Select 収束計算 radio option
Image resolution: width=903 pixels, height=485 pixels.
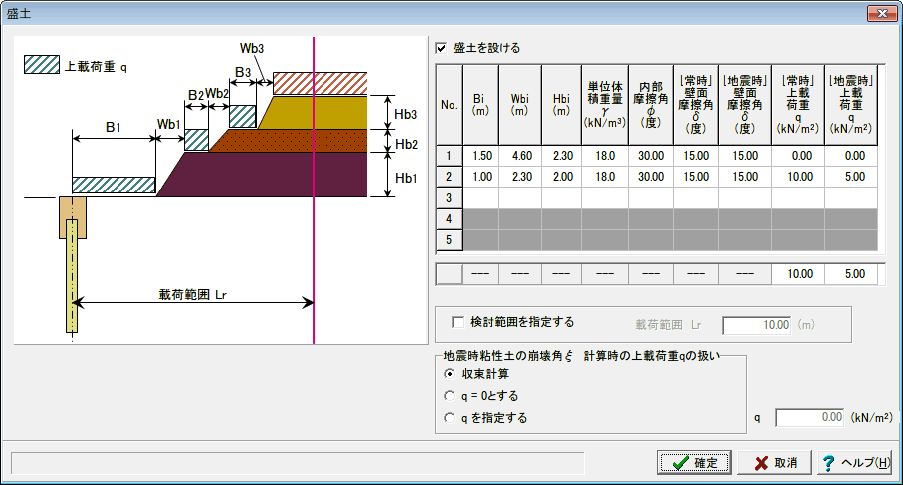coord(450,374)
